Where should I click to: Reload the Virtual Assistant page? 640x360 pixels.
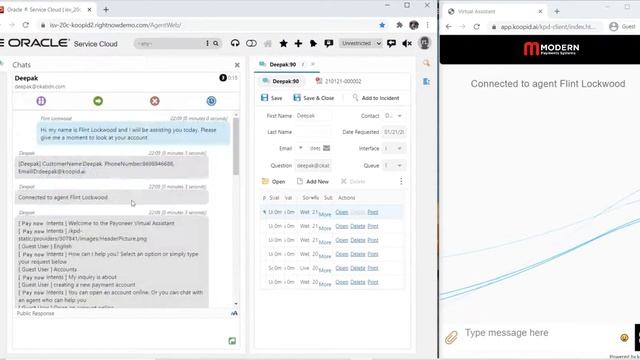click(x=476, y=27)
